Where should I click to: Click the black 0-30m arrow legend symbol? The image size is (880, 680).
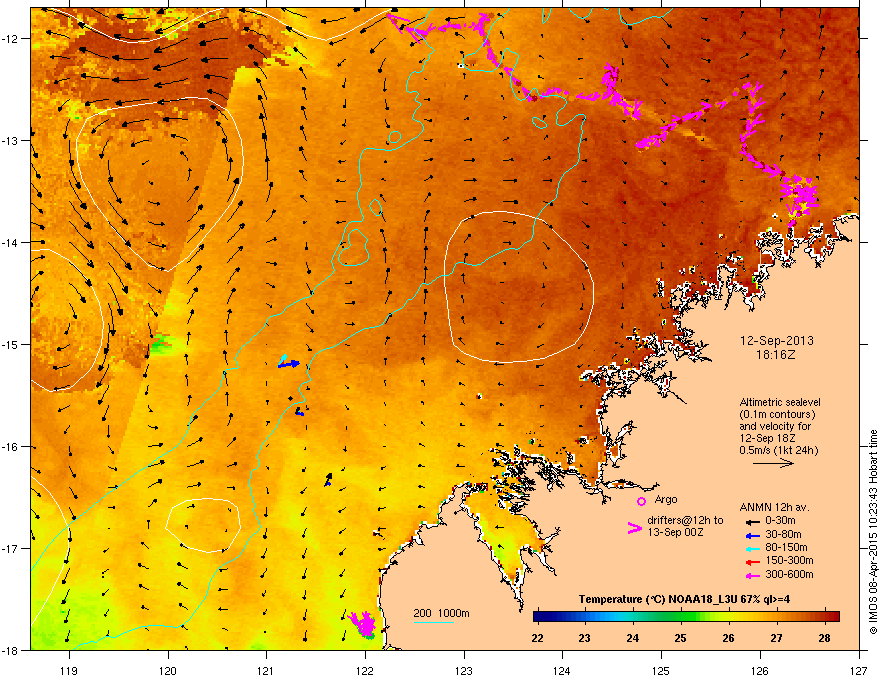coord(752,521)
